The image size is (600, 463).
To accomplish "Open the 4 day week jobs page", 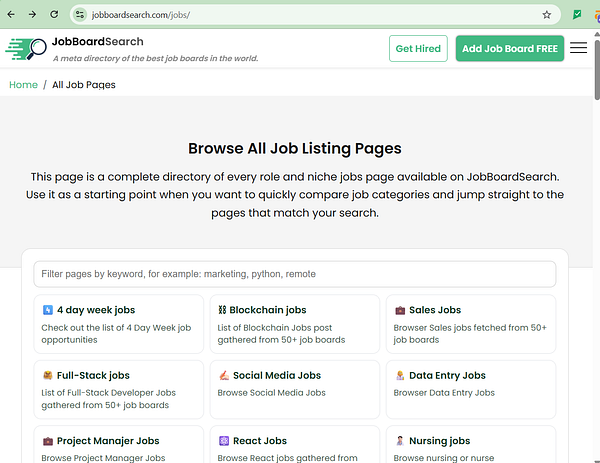I will [x=119, y=324].
